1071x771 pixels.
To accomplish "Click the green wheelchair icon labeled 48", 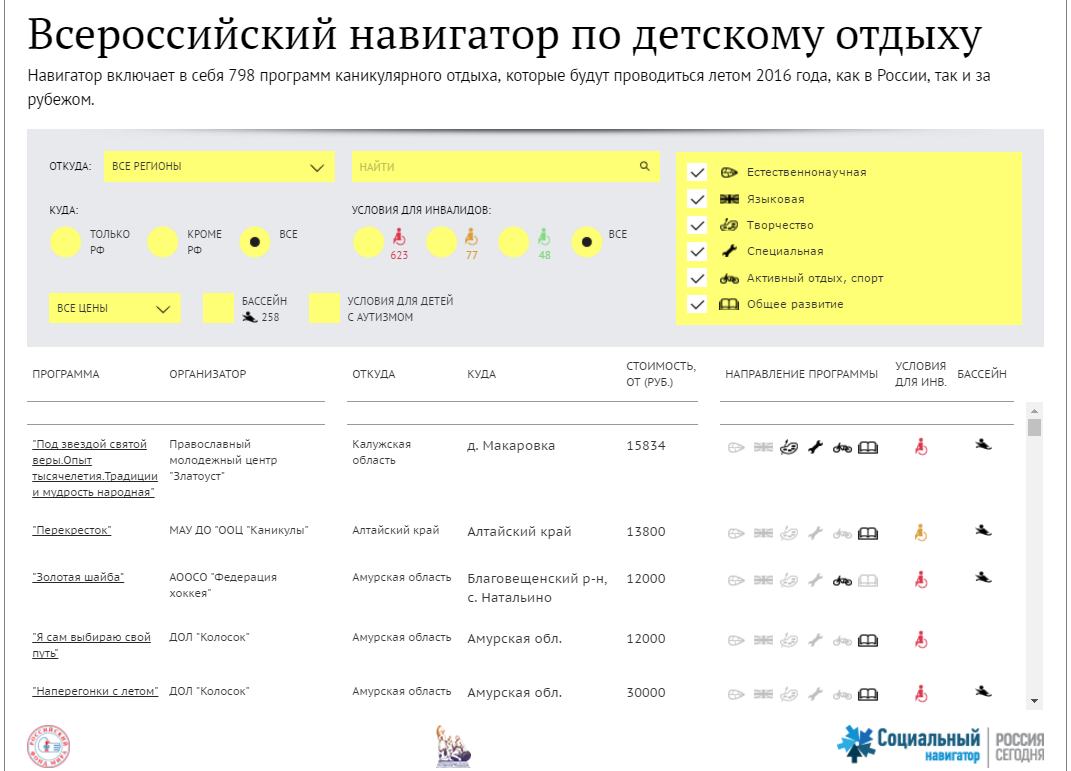I will click(x=544, y=237).
